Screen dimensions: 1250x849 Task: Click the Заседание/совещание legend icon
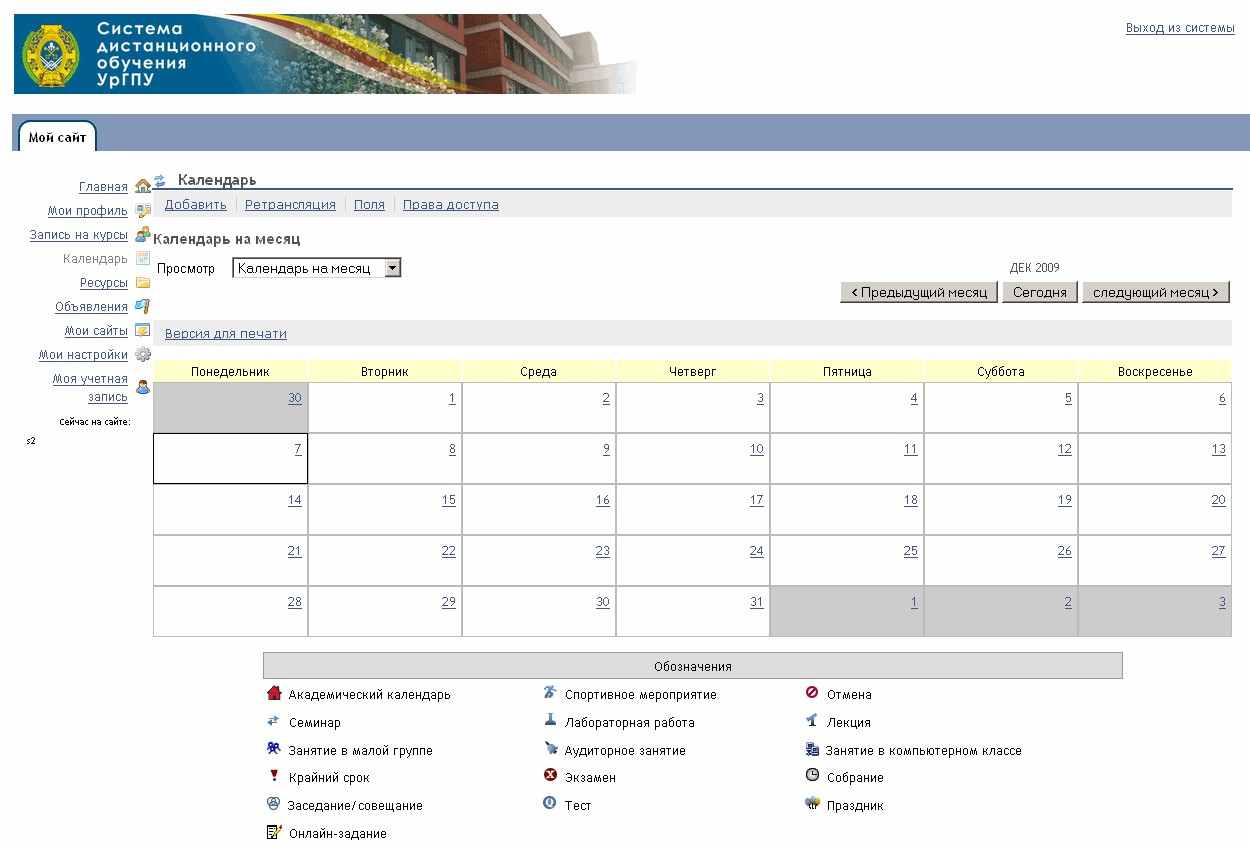tap(273, 803)
